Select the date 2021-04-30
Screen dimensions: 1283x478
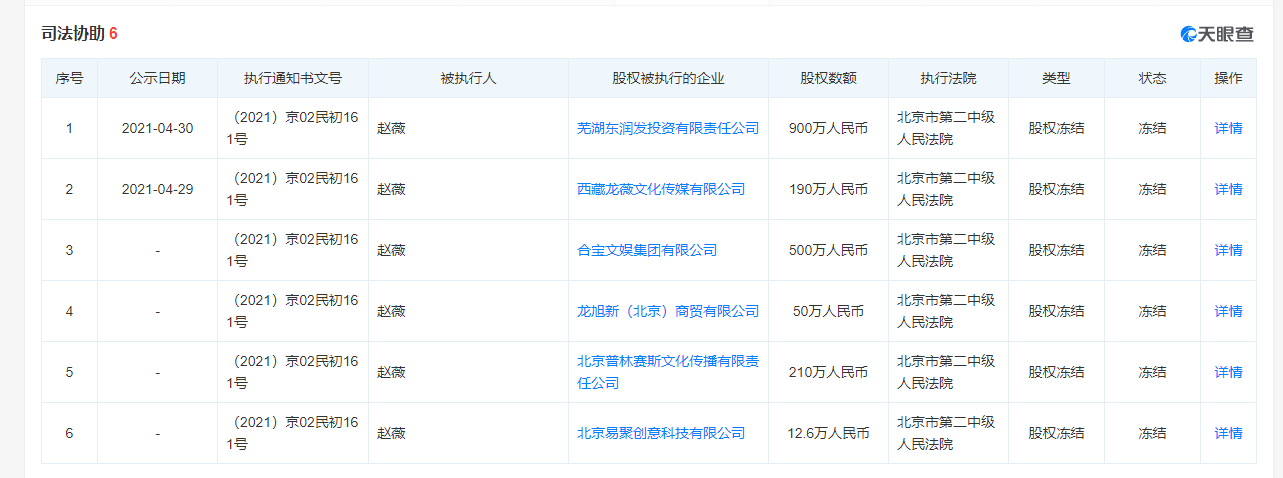(157, 128)
